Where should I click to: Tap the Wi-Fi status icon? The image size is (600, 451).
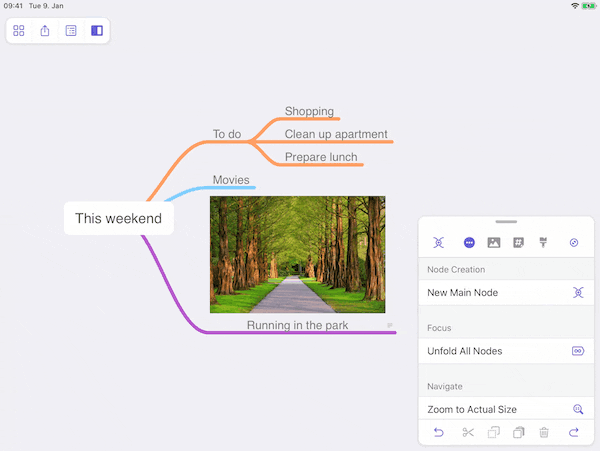tap(574, 6)
